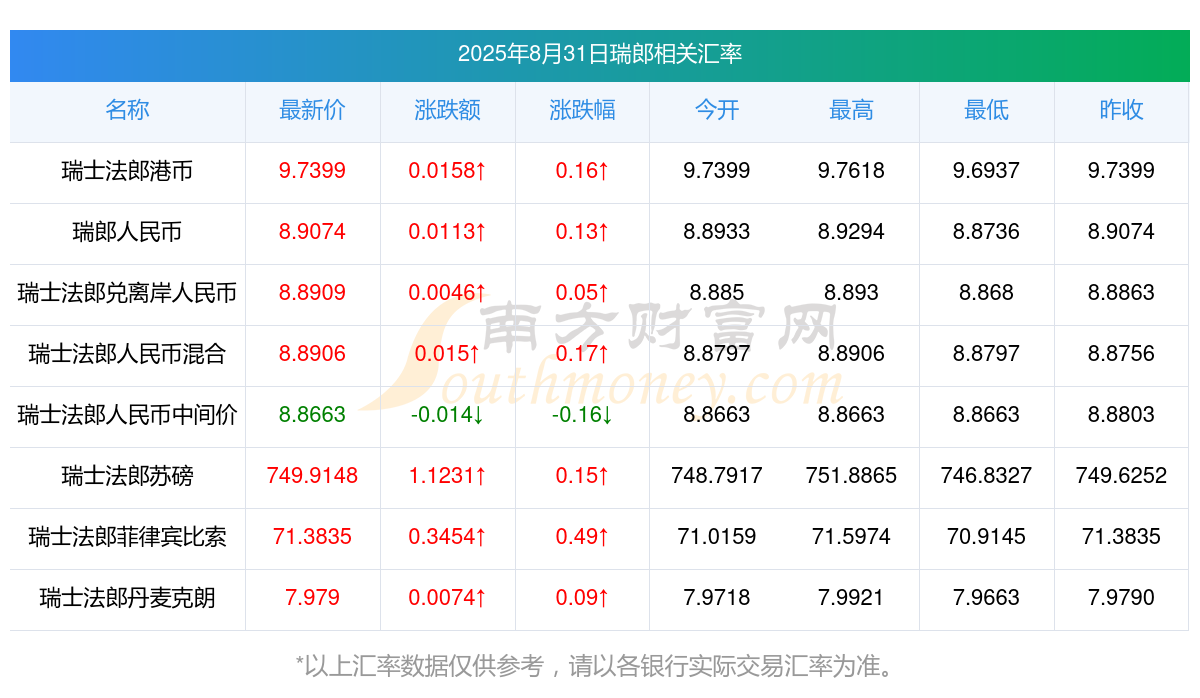Click highest price 9.7618
Screen dimensions: 1200x698
[851, 171]
